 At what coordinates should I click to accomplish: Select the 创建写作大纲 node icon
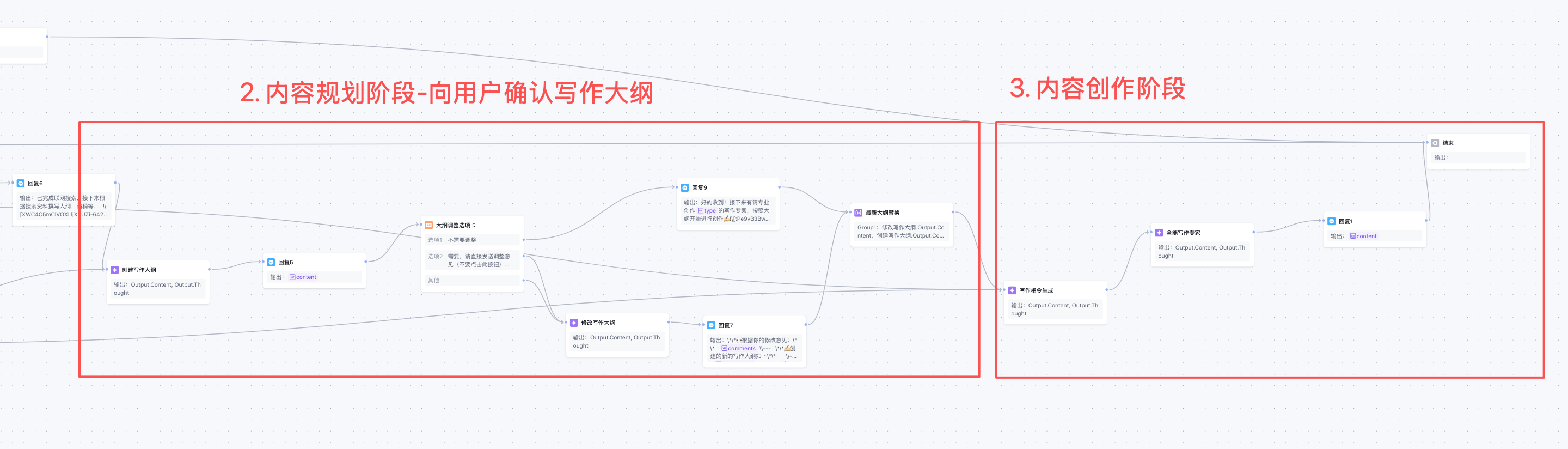point(114,270)
